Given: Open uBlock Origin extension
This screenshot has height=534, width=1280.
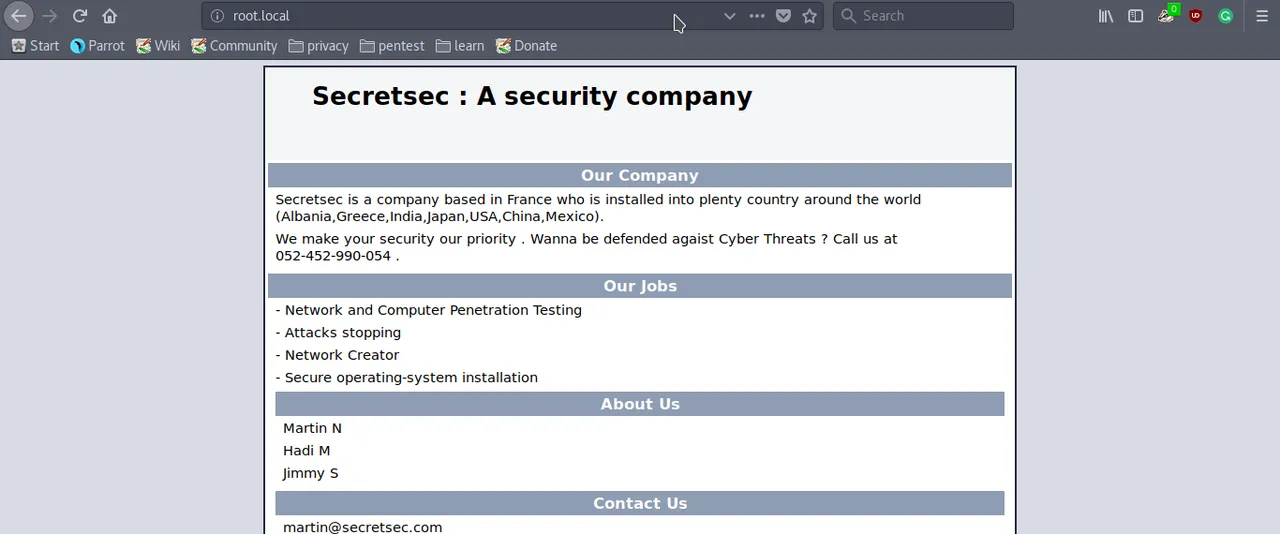Looking at the screenshot, I should [1196, 16].
